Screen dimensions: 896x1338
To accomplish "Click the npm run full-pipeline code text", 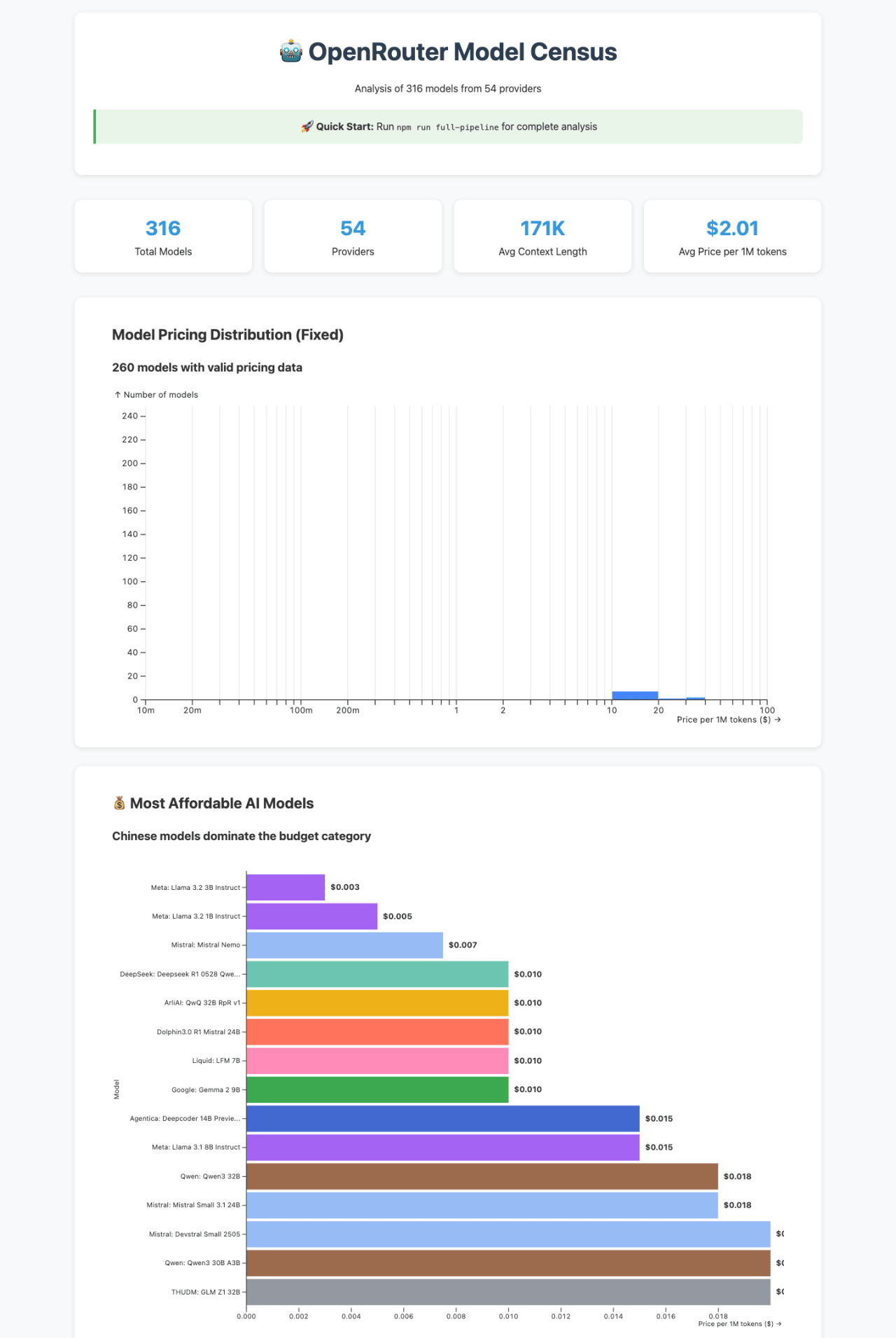I will pos(448,127).
